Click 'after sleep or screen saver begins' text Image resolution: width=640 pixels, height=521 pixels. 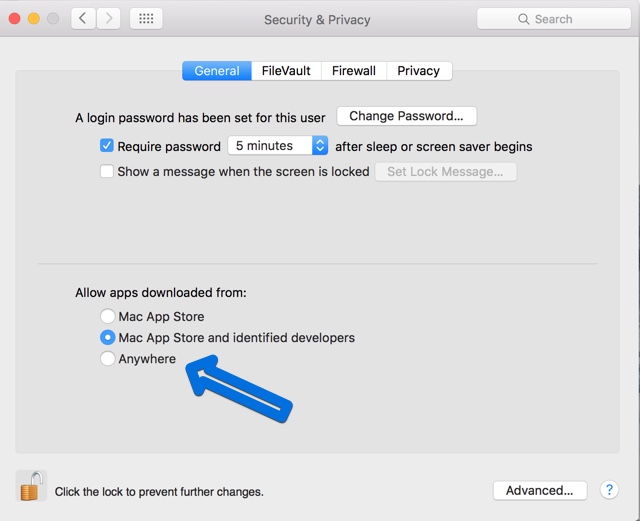tap(434, 147)
